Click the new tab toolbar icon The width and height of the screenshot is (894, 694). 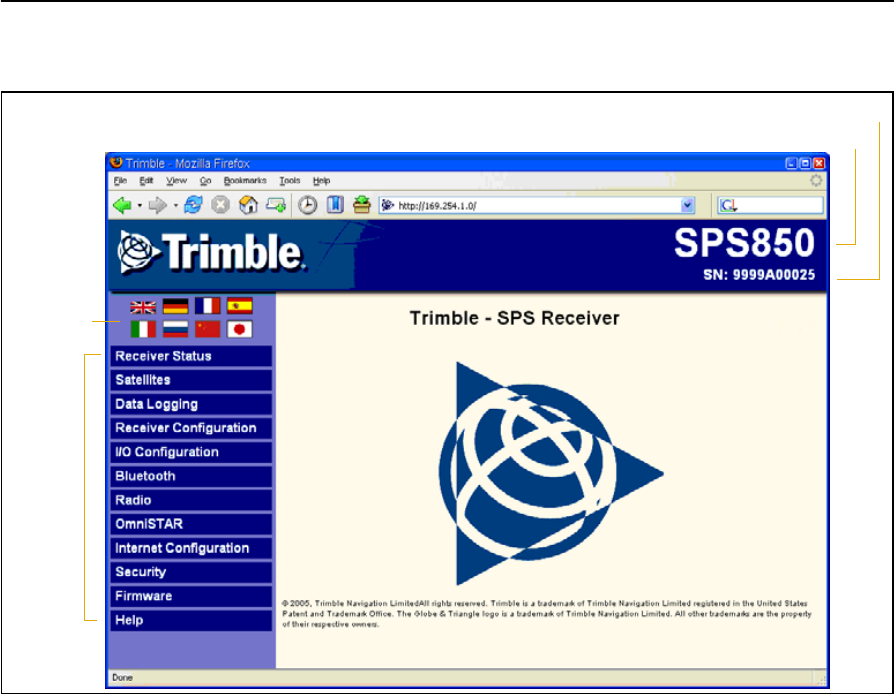(277, 205)
